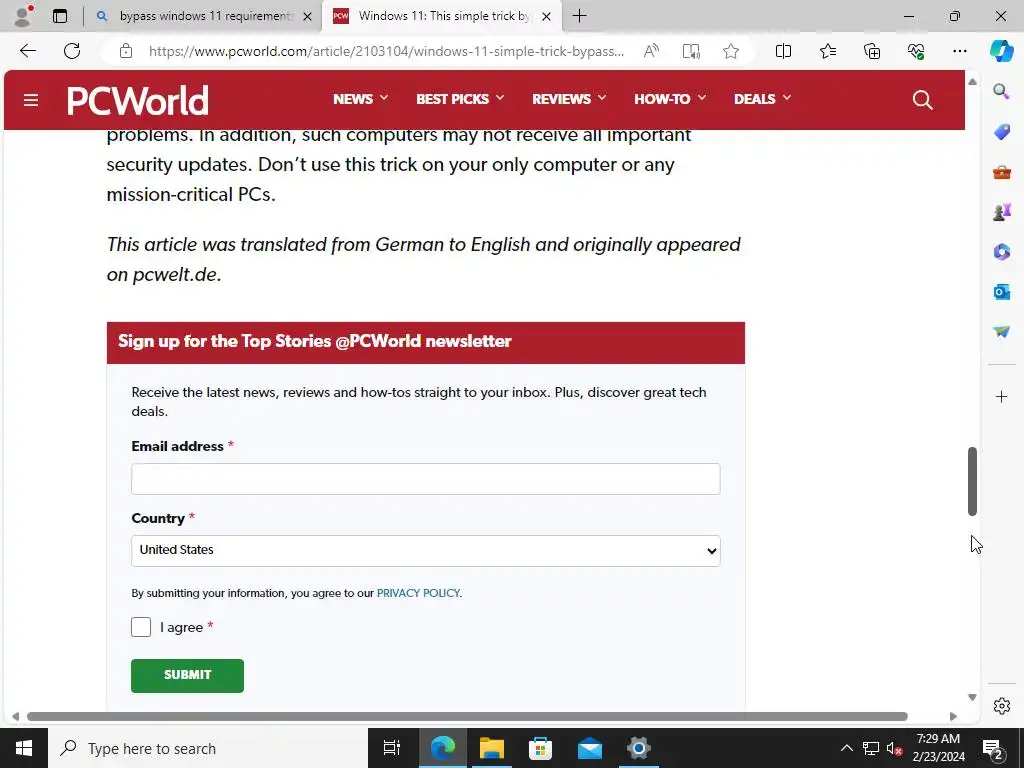The height and width of the screenshot is (768, 1024).
Task: Start Read aloud from address bar
Action: point(651,51)
